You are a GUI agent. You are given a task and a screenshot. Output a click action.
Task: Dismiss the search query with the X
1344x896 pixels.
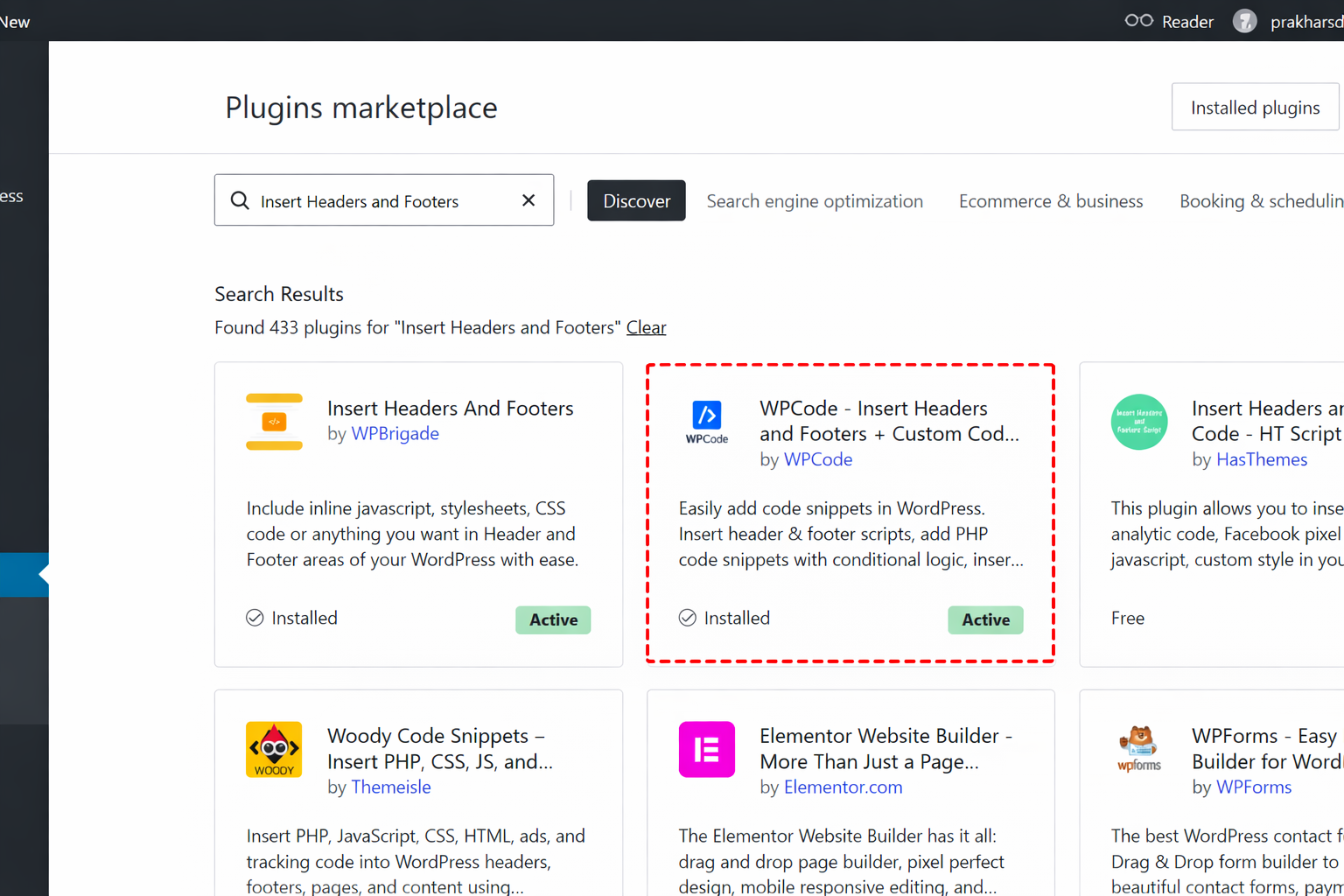(x=528, y=200)
